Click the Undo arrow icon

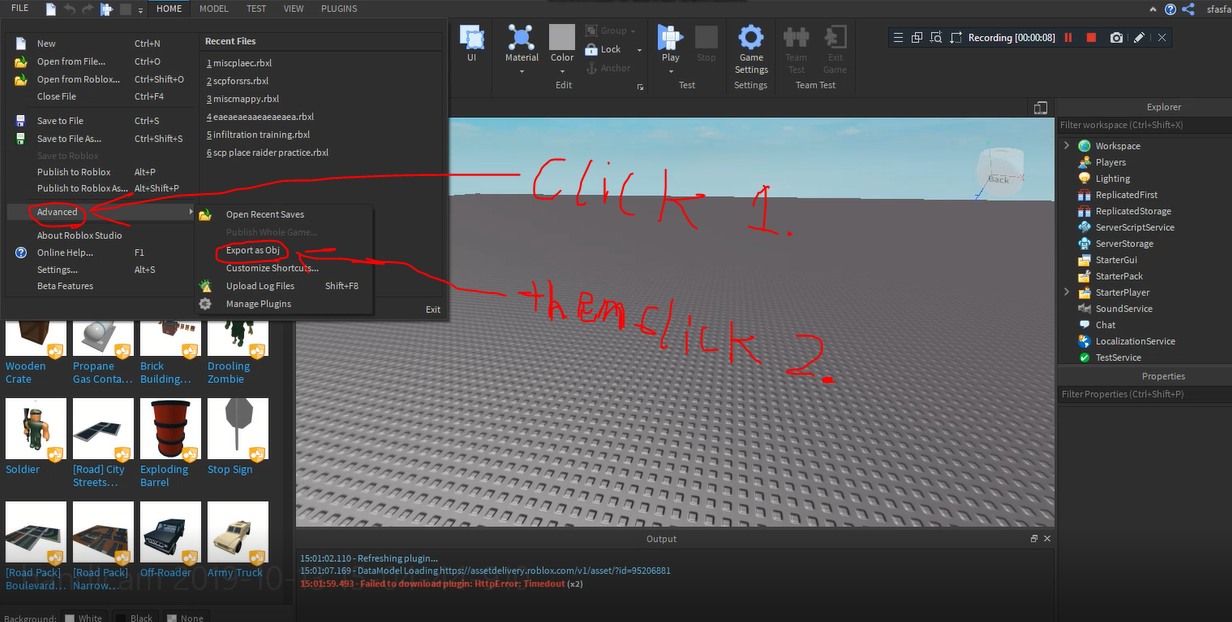coord(69,9)
